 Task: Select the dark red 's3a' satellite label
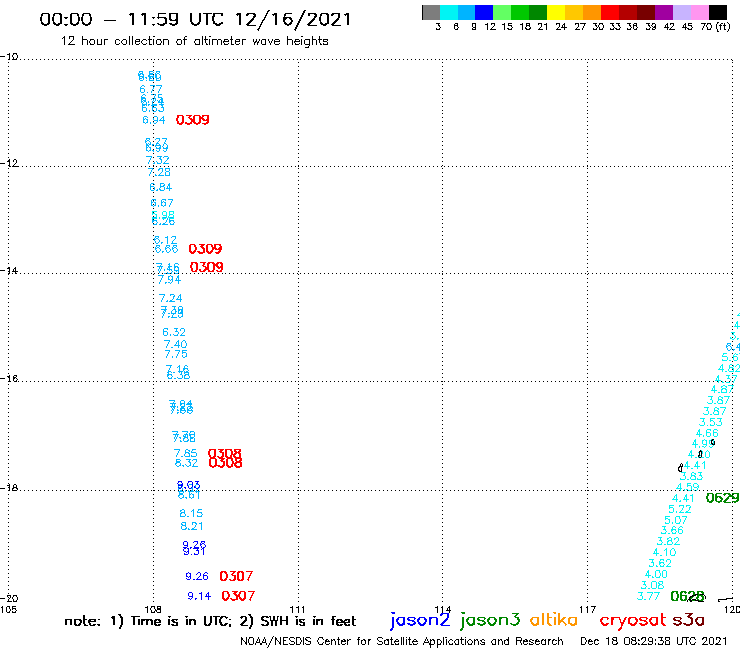point(688,620)
